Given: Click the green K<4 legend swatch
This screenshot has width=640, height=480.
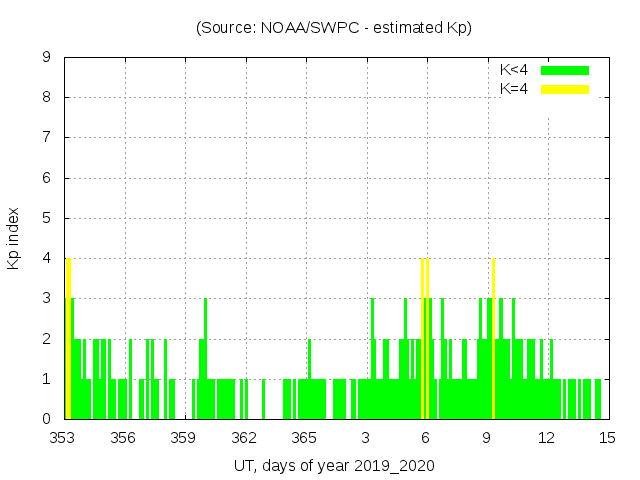Looking at the screenshot, I should pos(565,70).
